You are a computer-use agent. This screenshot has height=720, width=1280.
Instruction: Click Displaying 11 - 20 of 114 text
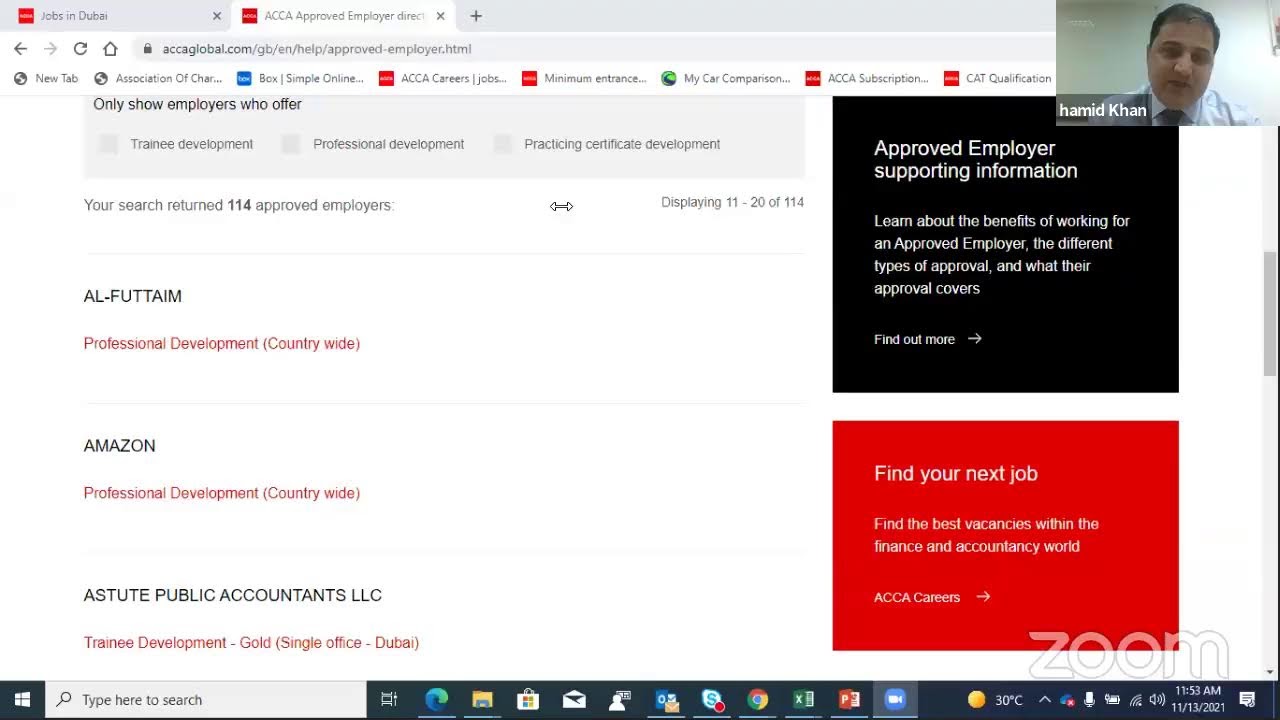(x=732, y=202)
